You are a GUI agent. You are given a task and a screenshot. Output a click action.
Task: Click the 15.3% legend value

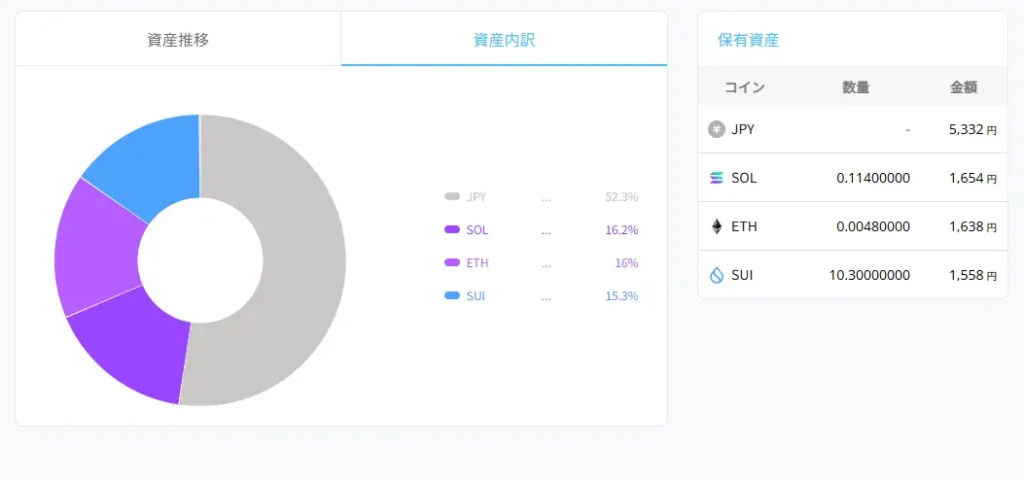click(622, 296)
